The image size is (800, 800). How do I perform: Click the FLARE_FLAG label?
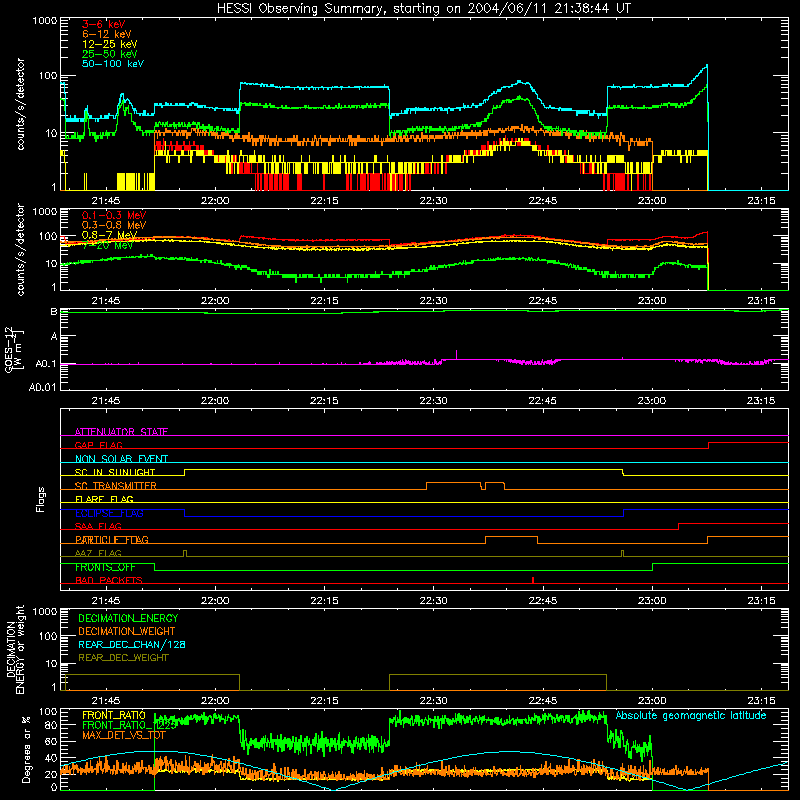[x=104, y=499]
